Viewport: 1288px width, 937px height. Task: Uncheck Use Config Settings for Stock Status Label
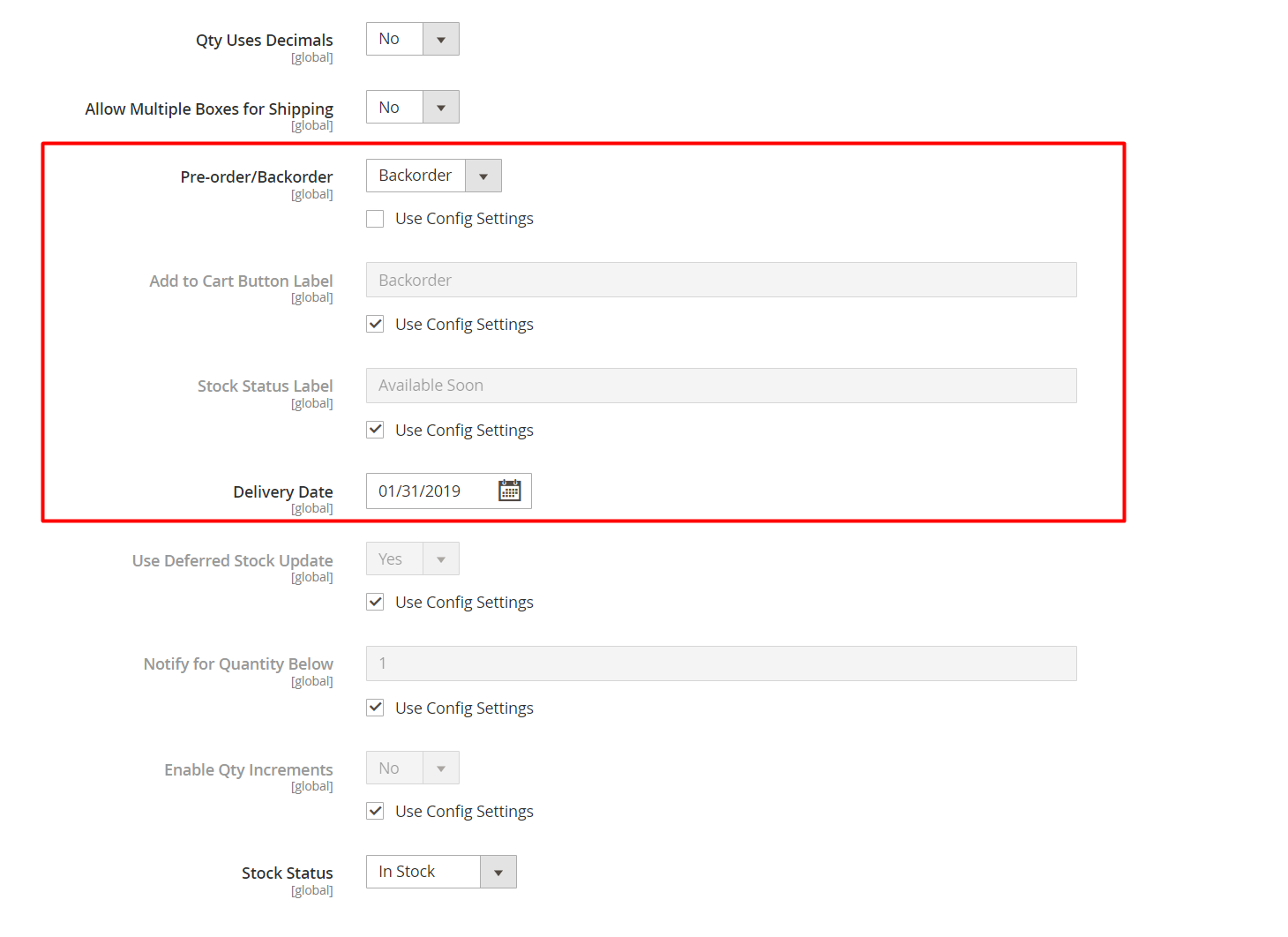376,430
